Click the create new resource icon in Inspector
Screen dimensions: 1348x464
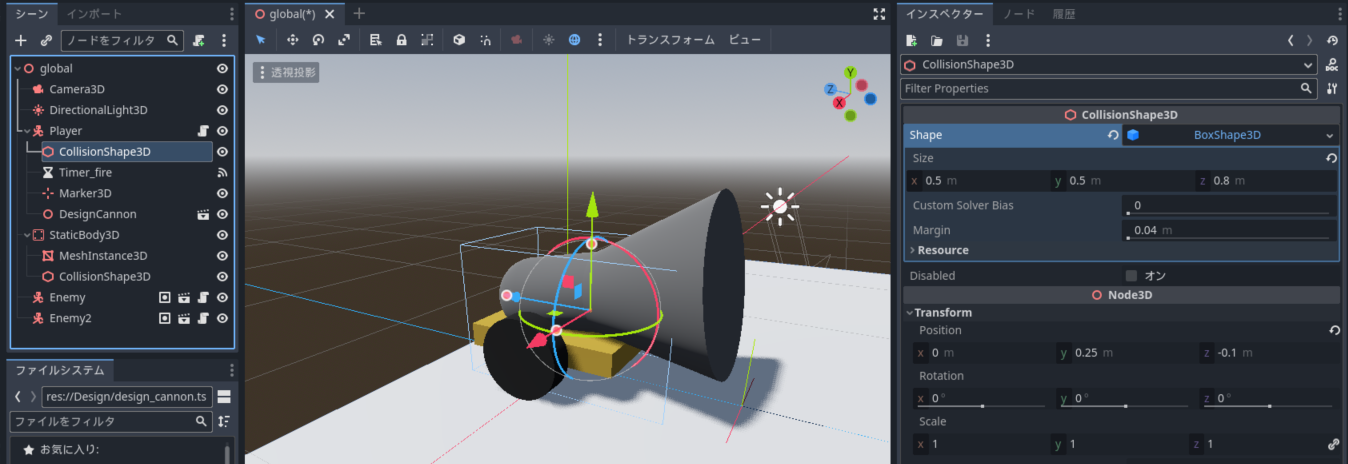point(911,40)
